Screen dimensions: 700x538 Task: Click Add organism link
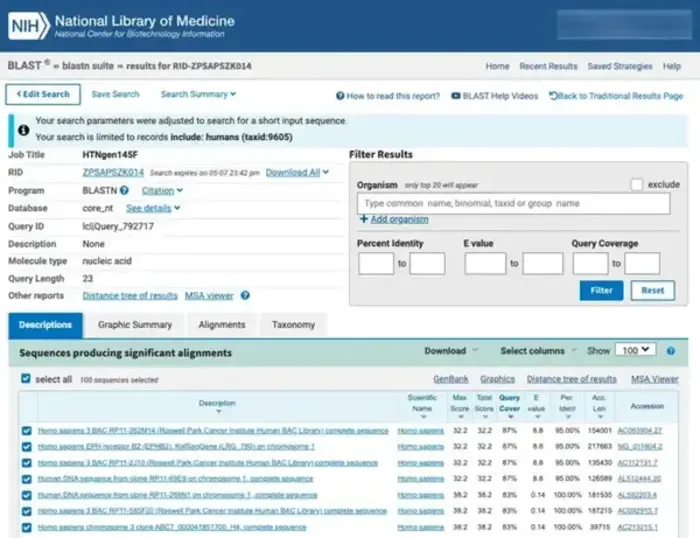tap(399, 219)
